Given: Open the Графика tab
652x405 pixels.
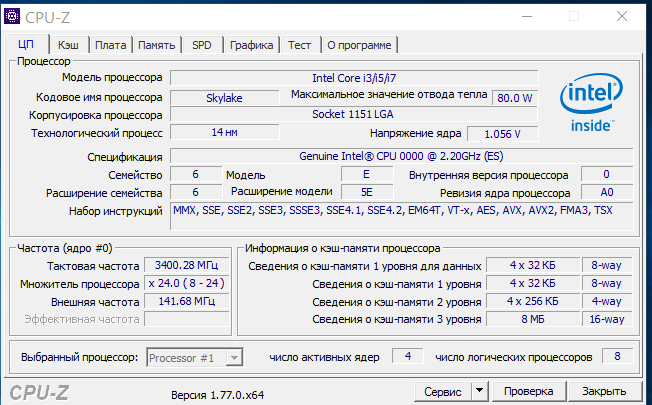Looking at the screenshot, I should [252, 45].
